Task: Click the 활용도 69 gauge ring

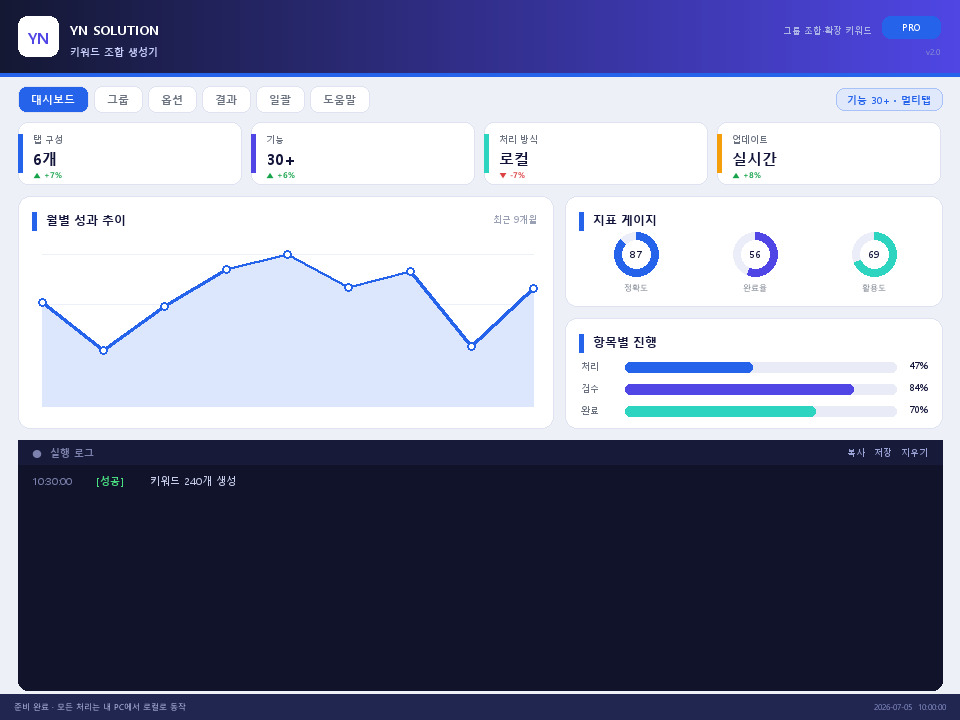Action: 874,255
